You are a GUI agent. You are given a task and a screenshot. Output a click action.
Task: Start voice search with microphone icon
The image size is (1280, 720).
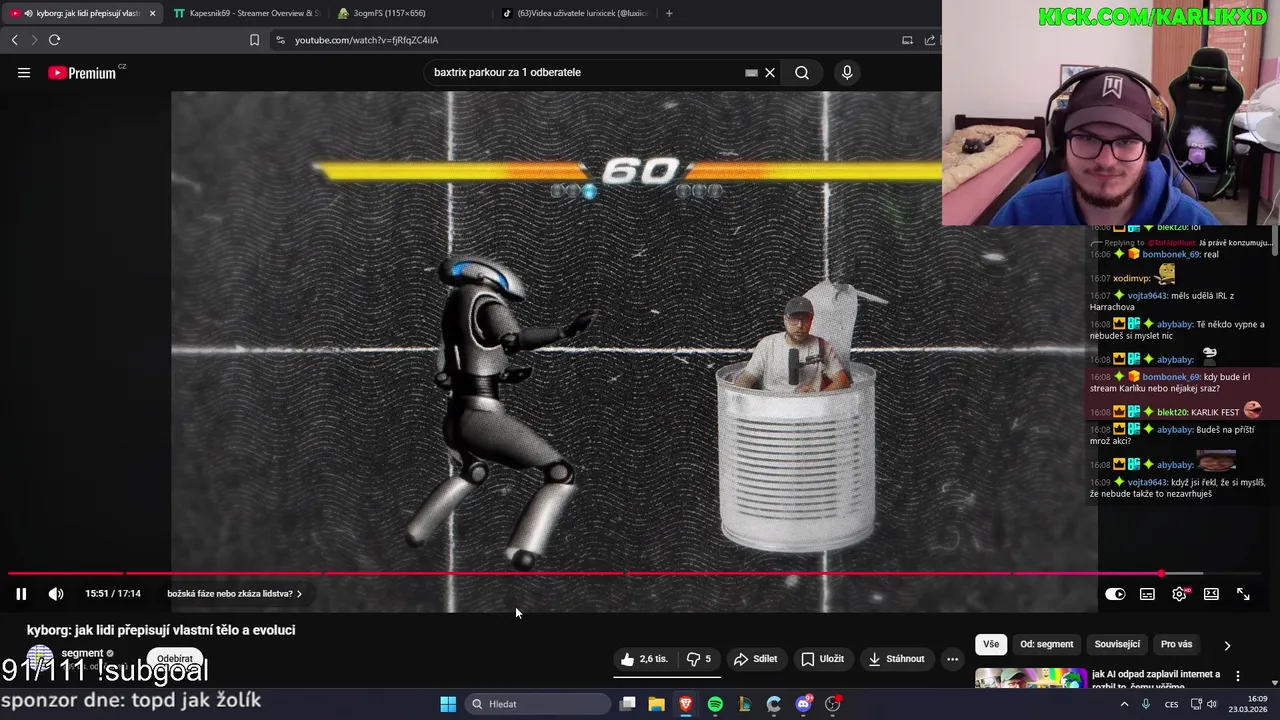point(847,72)
